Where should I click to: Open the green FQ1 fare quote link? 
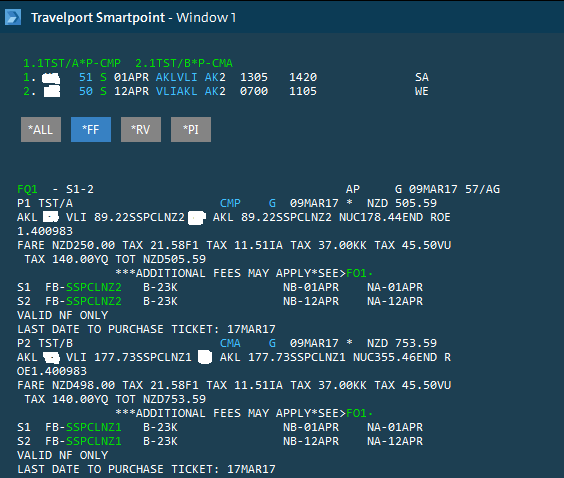(27, 189)
